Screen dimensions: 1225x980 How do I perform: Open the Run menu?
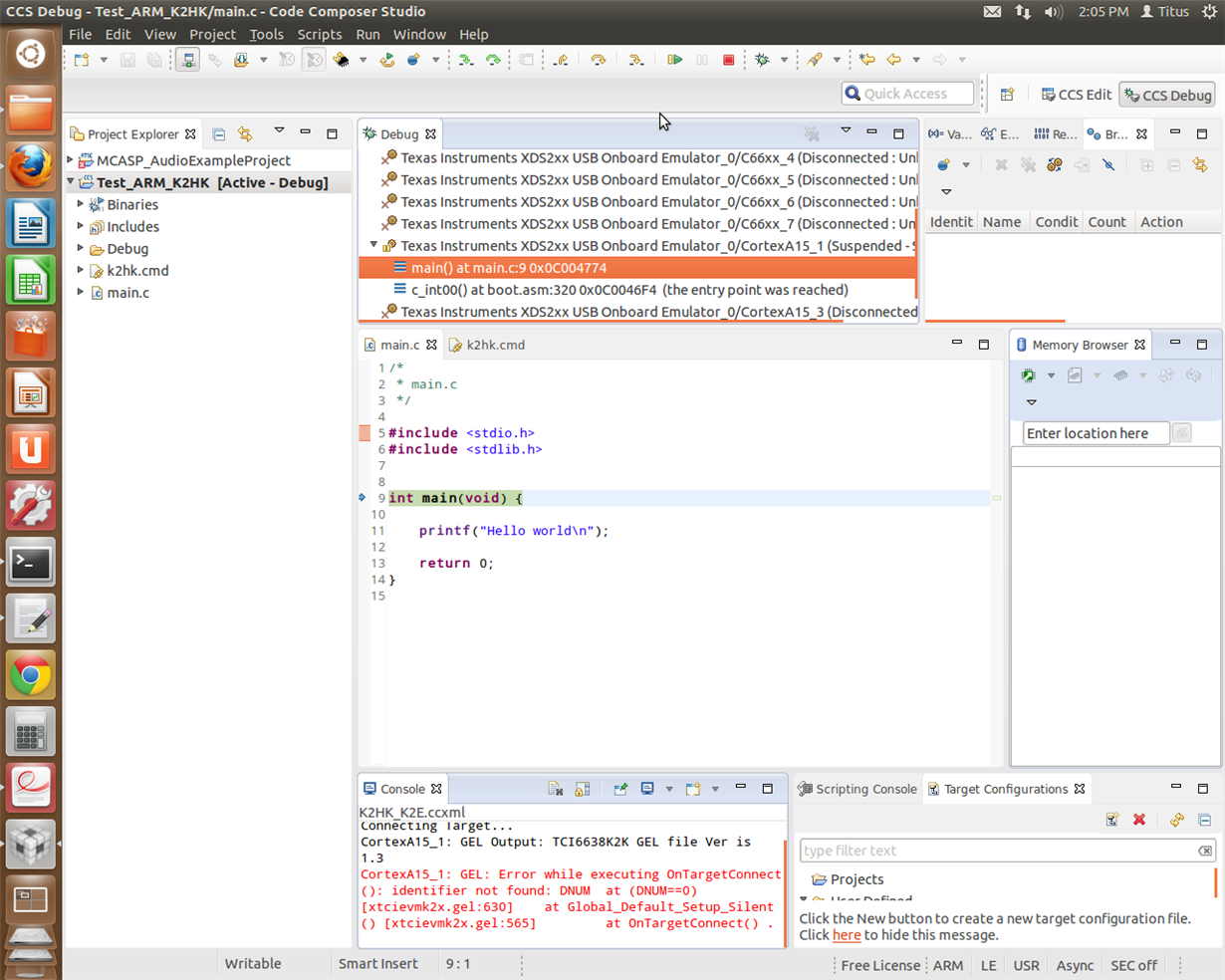pos(367,34)
